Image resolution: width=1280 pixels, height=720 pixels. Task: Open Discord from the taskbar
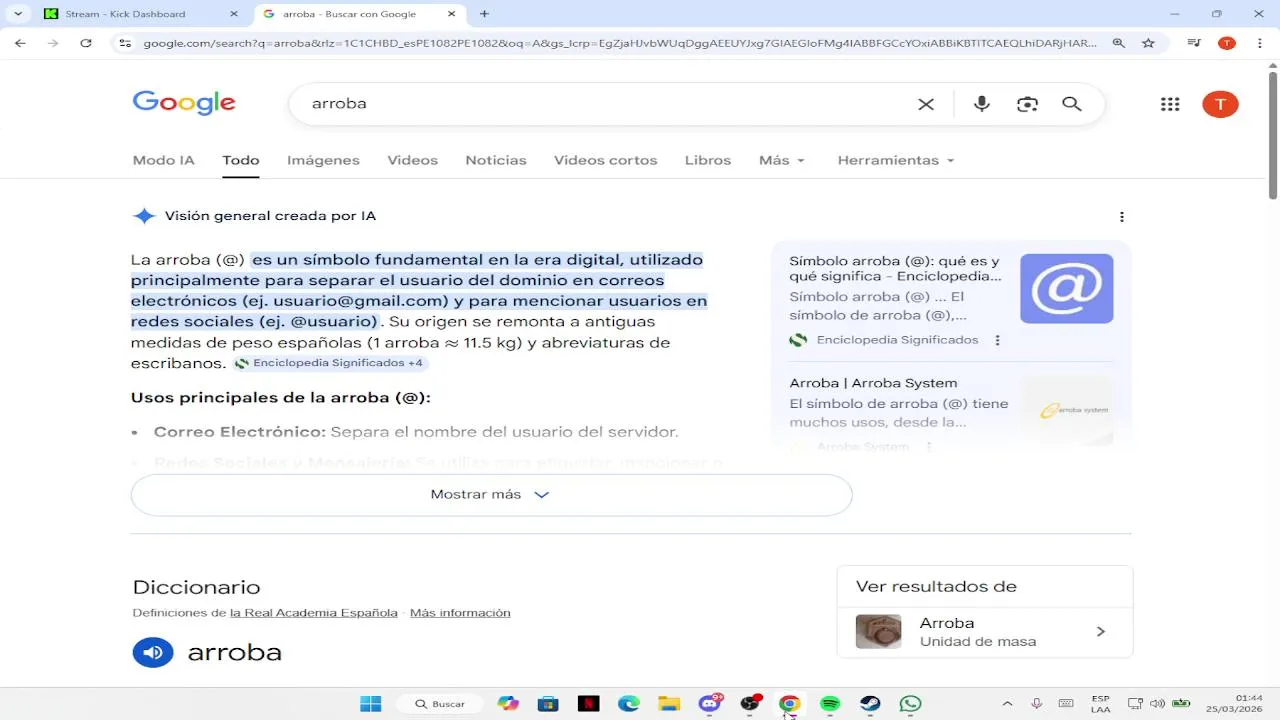(x=710, y=704)
